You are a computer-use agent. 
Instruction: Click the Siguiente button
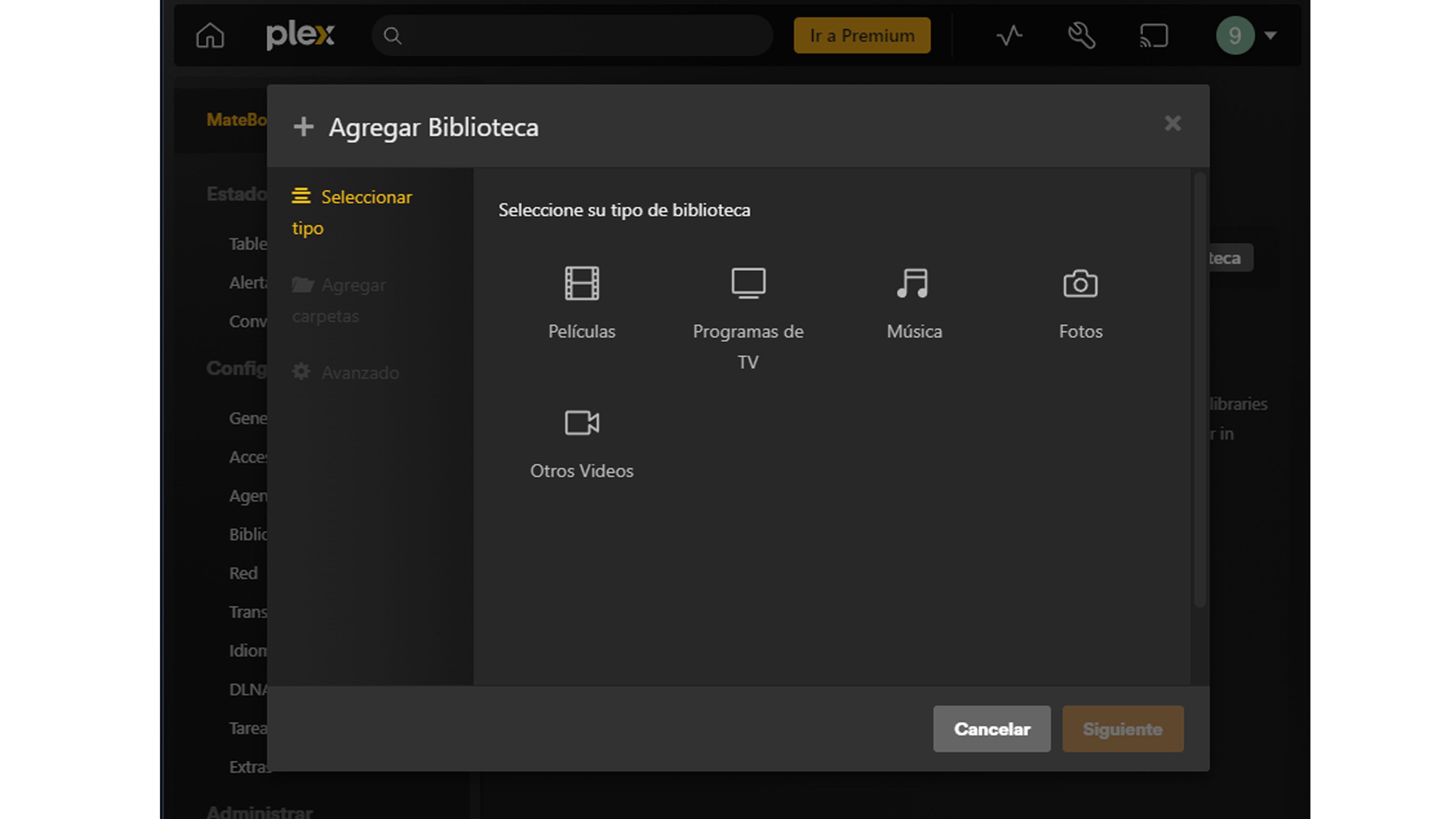[x=1123, y=728]
